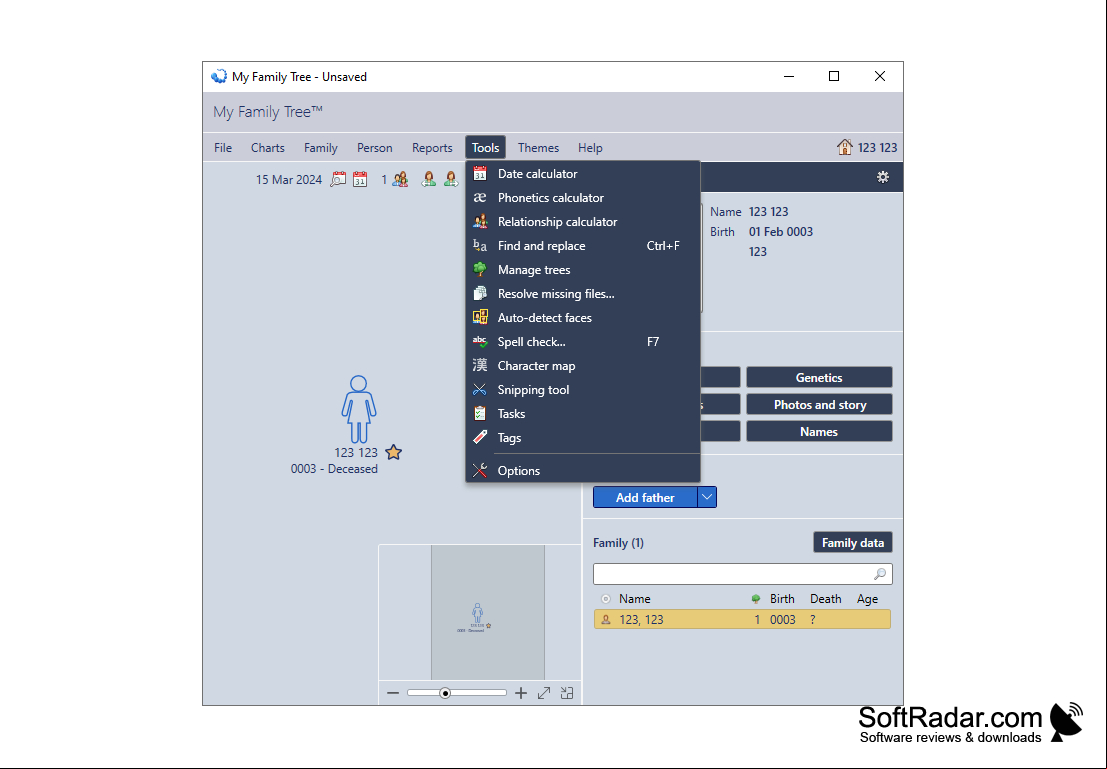Screen dimensions: 1107x769
Task: Open the Tasks entry
Action: tap(582, 414)
